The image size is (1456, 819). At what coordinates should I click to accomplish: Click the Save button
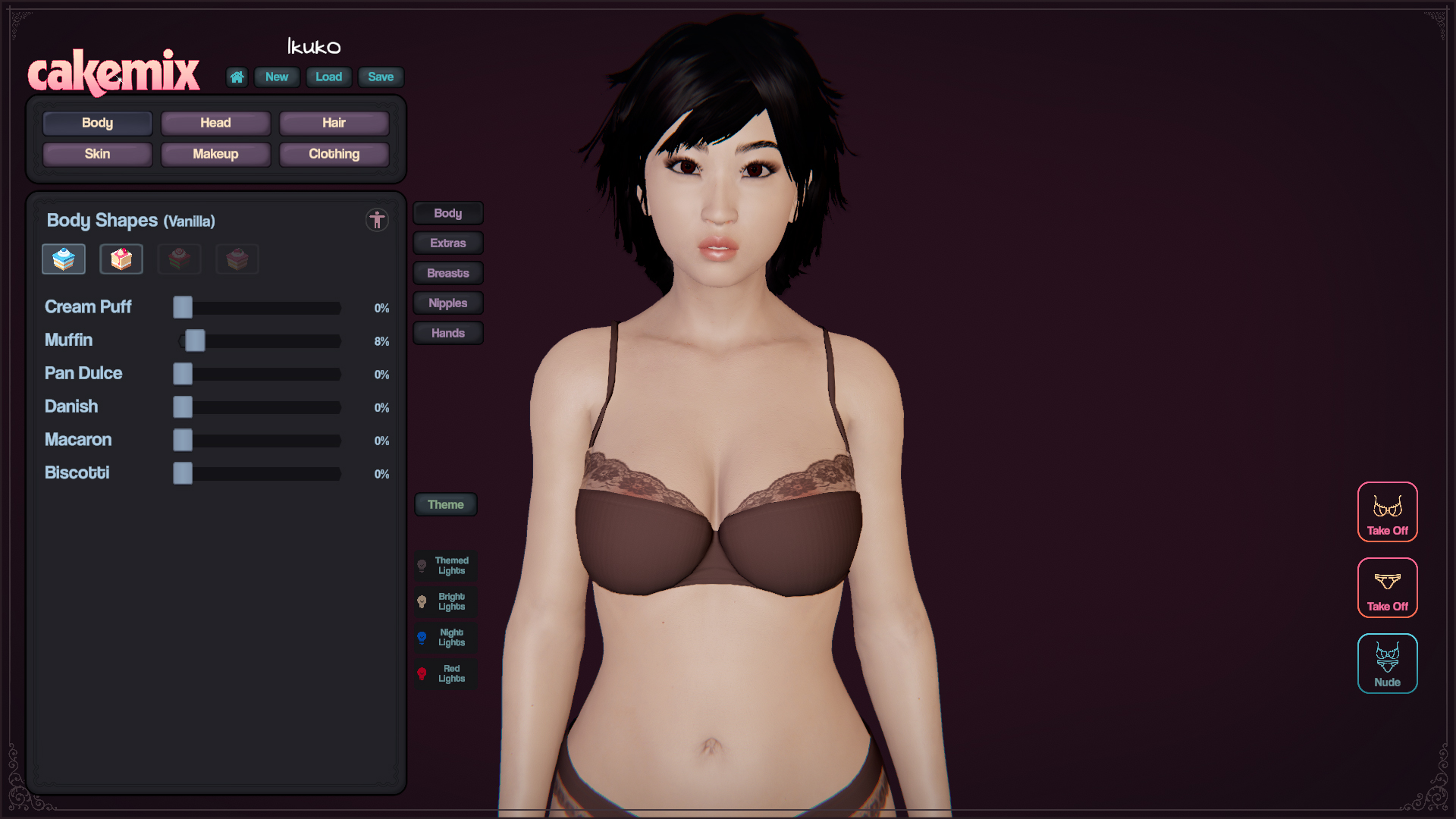click(381, 77)
